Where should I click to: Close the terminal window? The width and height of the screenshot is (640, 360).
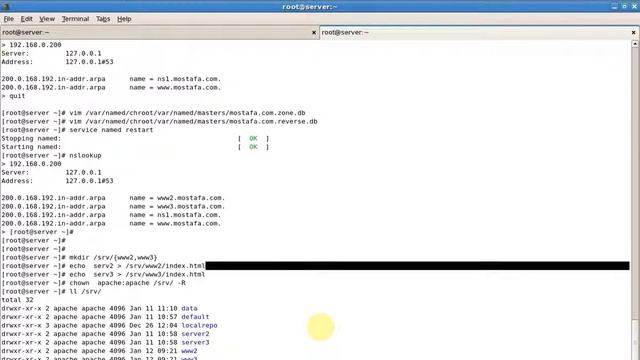634,7
